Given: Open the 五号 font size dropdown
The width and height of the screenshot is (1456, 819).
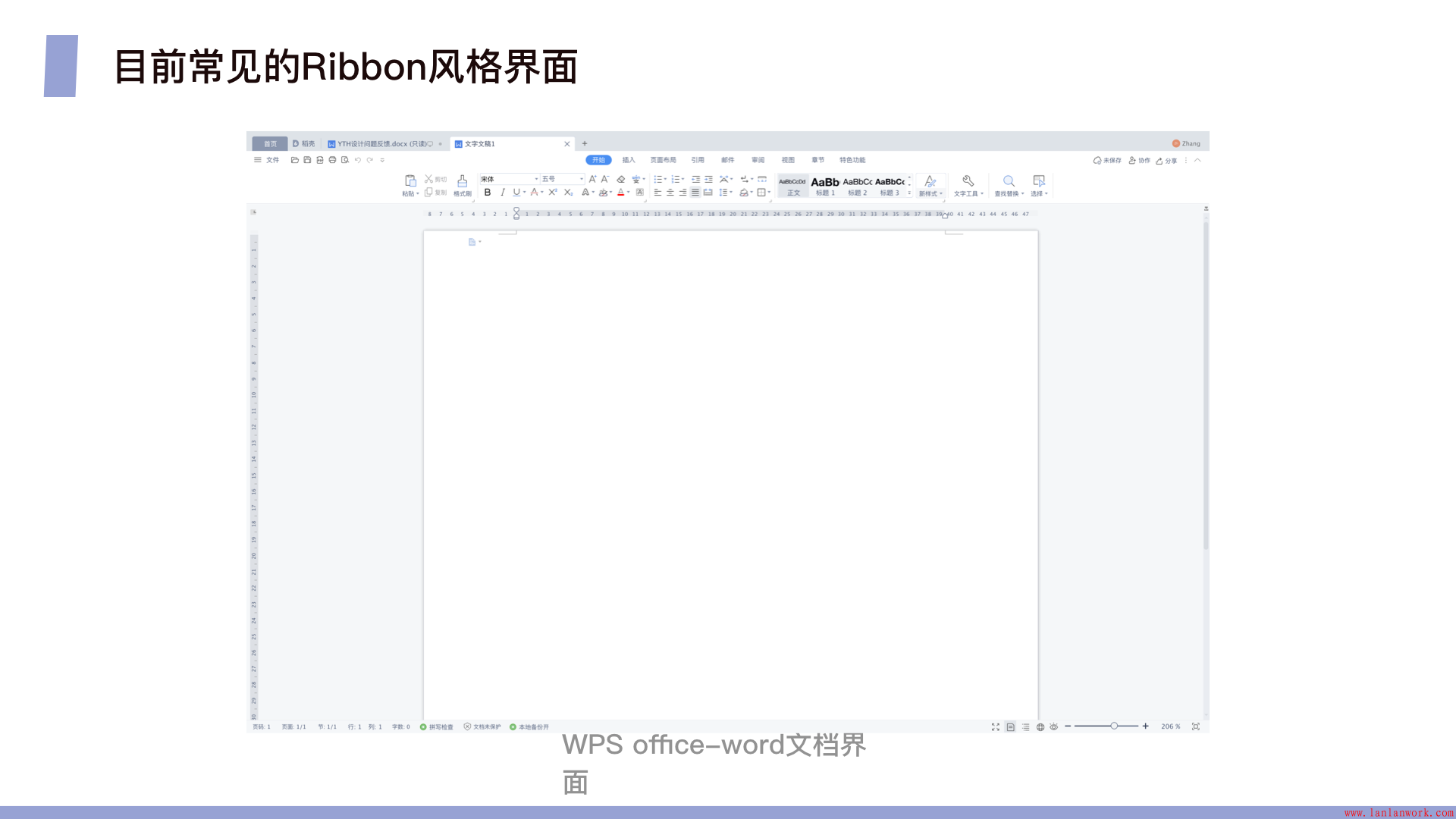Looking at the screenshot, I should (x=582, y=179).
